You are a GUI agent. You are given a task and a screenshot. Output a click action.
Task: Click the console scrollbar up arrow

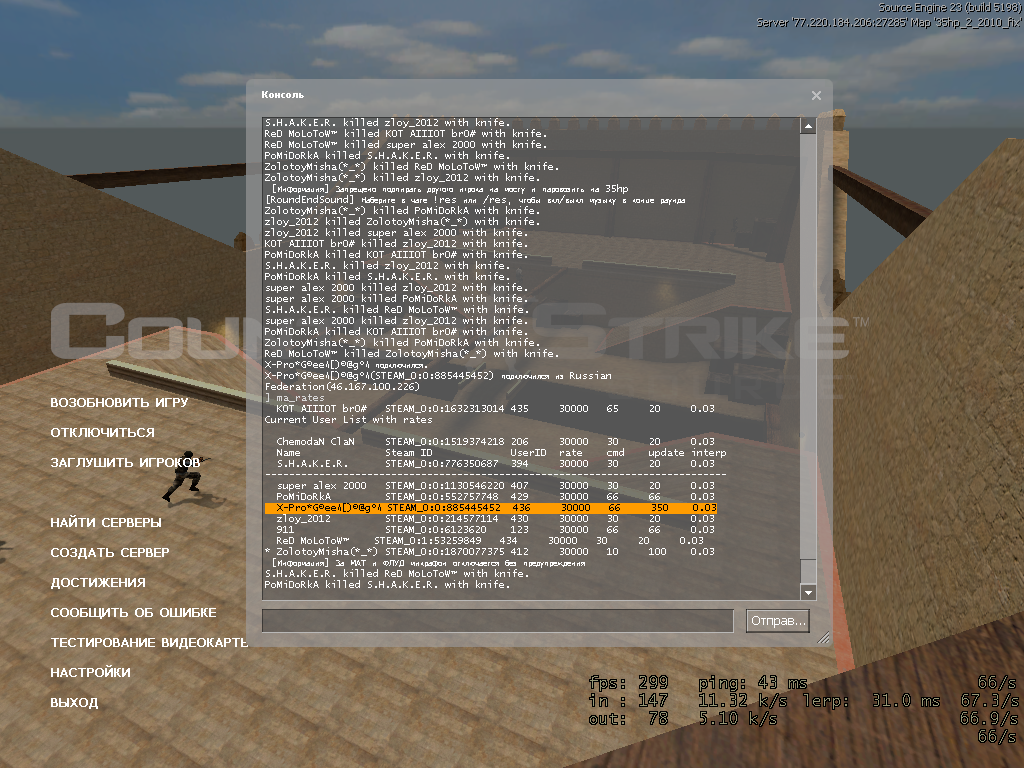click(x=808, y=125)
